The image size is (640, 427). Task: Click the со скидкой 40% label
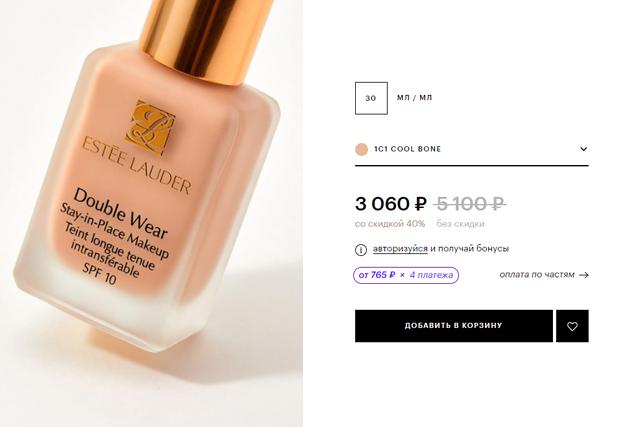pyautogui.click(x=390, y=224)
